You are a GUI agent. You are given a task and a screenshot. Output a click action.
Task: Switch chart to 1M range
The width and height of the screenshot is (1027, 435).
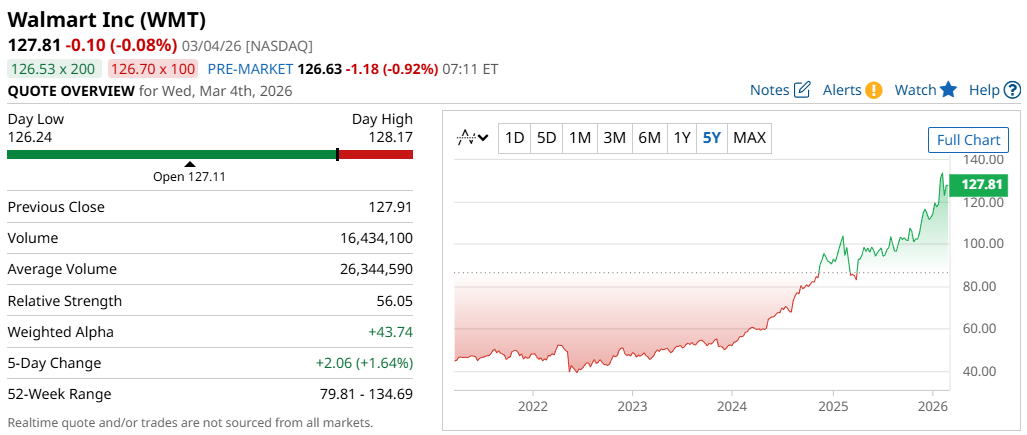tap(580, 138)
